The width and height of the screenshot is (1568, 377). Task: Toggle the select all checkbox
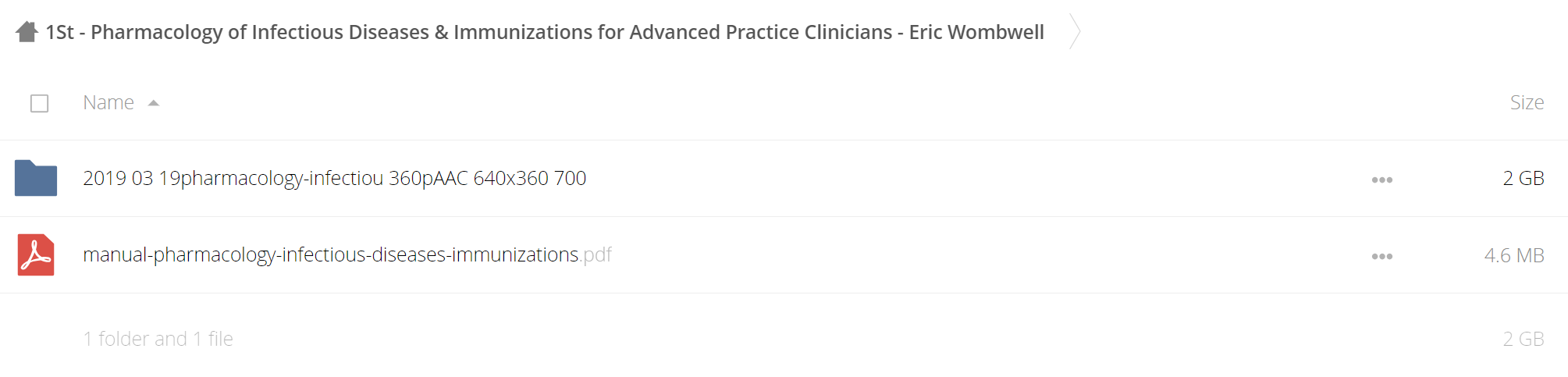point(39,103)
